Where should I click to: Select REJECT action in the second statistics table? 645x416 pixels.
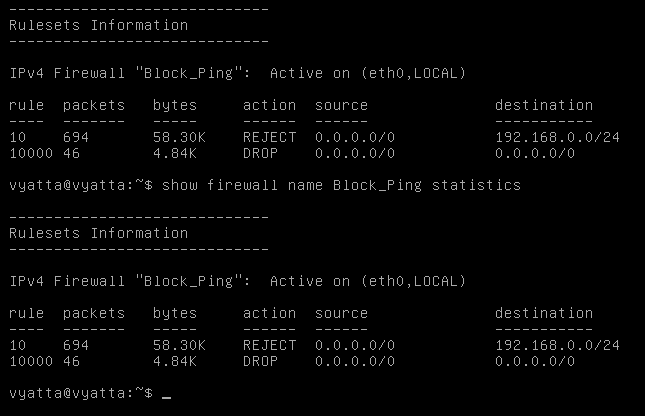[x=269, y=345]
